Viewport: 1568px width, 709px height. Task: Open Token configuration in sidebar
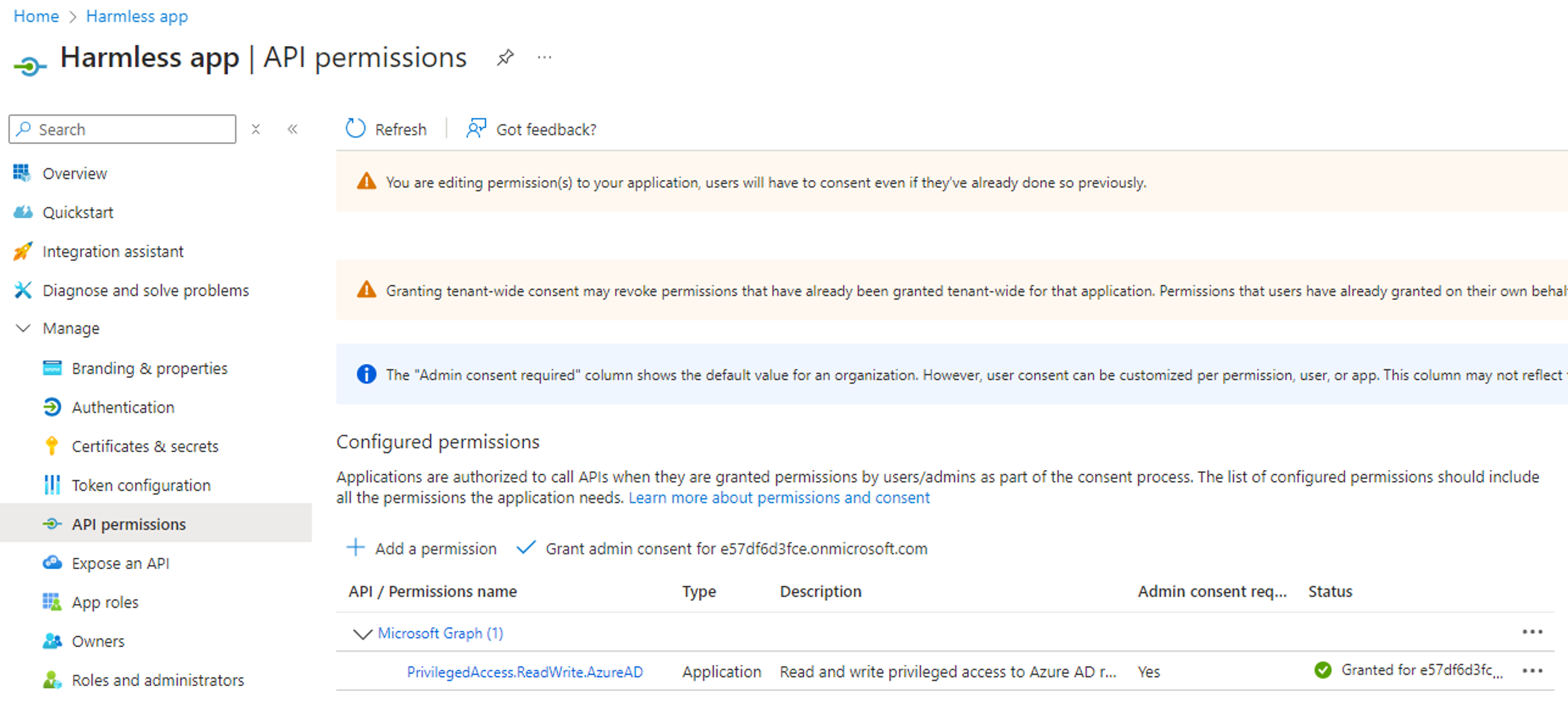(x=141, y=485)
